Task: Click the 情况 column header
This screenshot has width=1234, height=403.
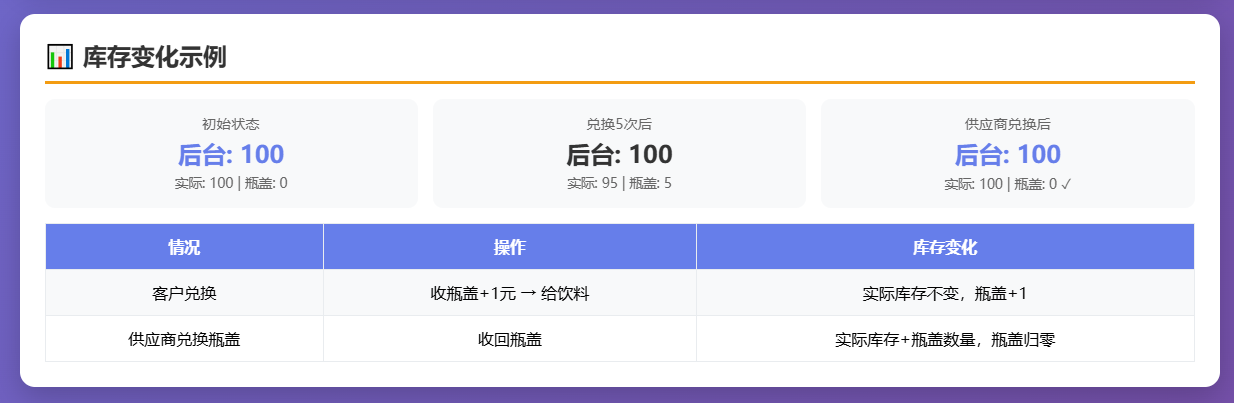Action: tap(184, 247)
